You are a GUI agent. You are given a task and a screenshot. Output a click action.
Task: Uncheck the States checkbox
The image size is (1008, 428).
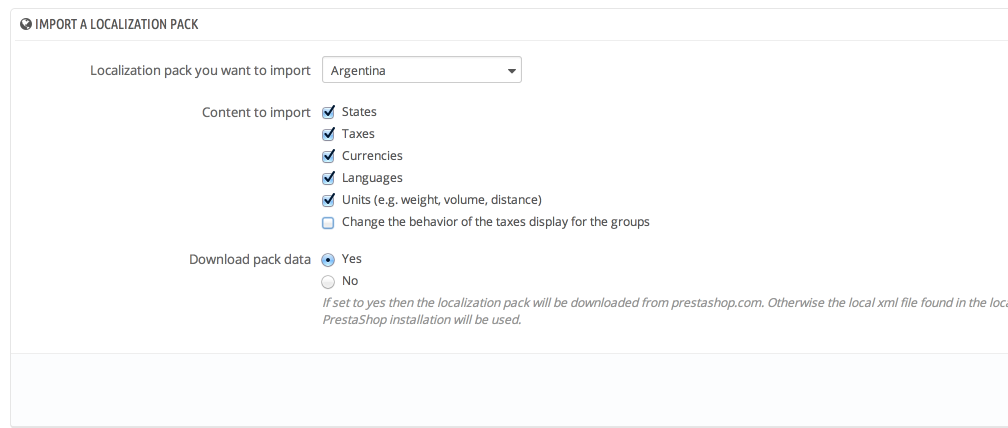pos(328,112)
